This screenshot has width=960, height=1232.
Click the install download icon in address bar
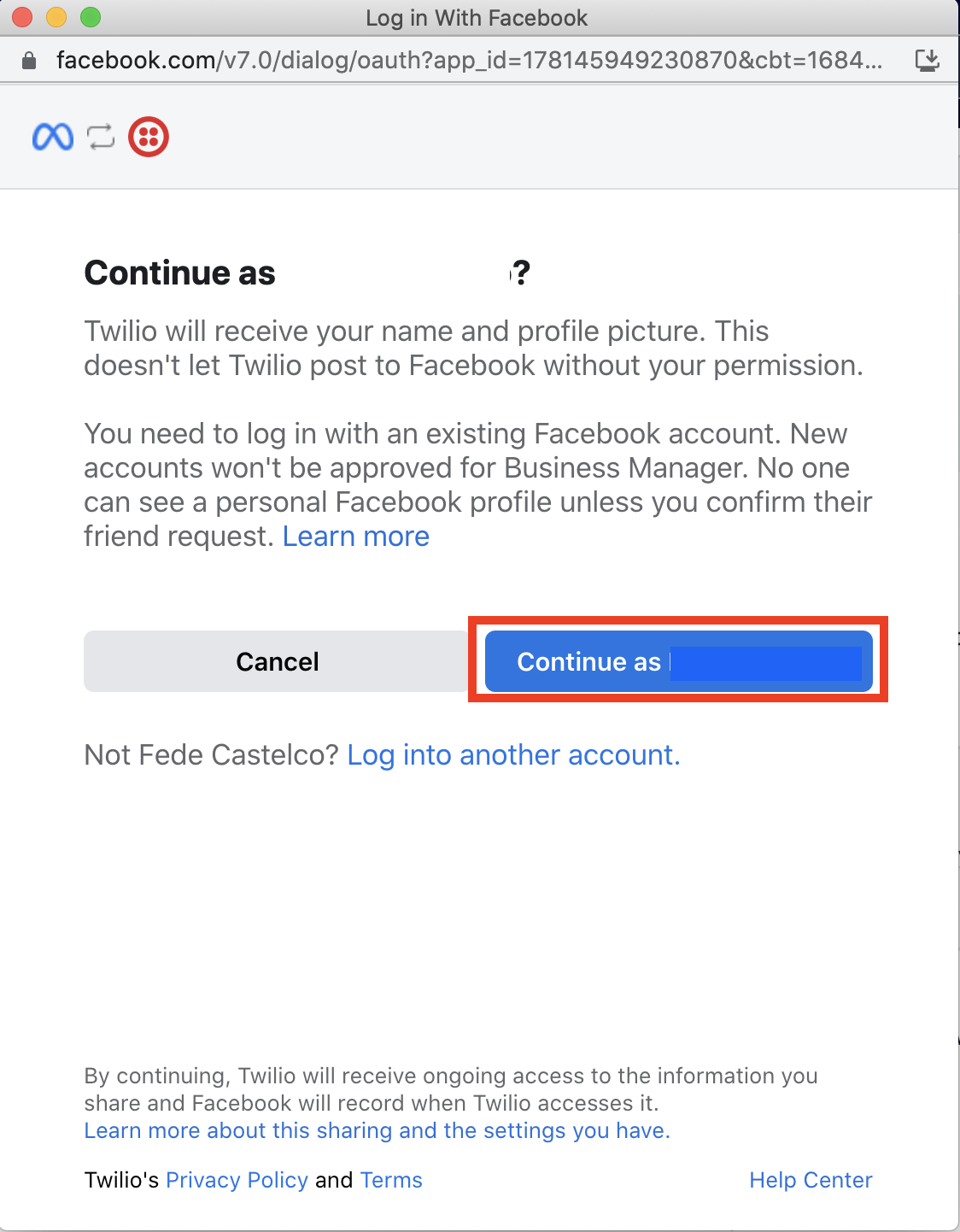click(927, 60)
